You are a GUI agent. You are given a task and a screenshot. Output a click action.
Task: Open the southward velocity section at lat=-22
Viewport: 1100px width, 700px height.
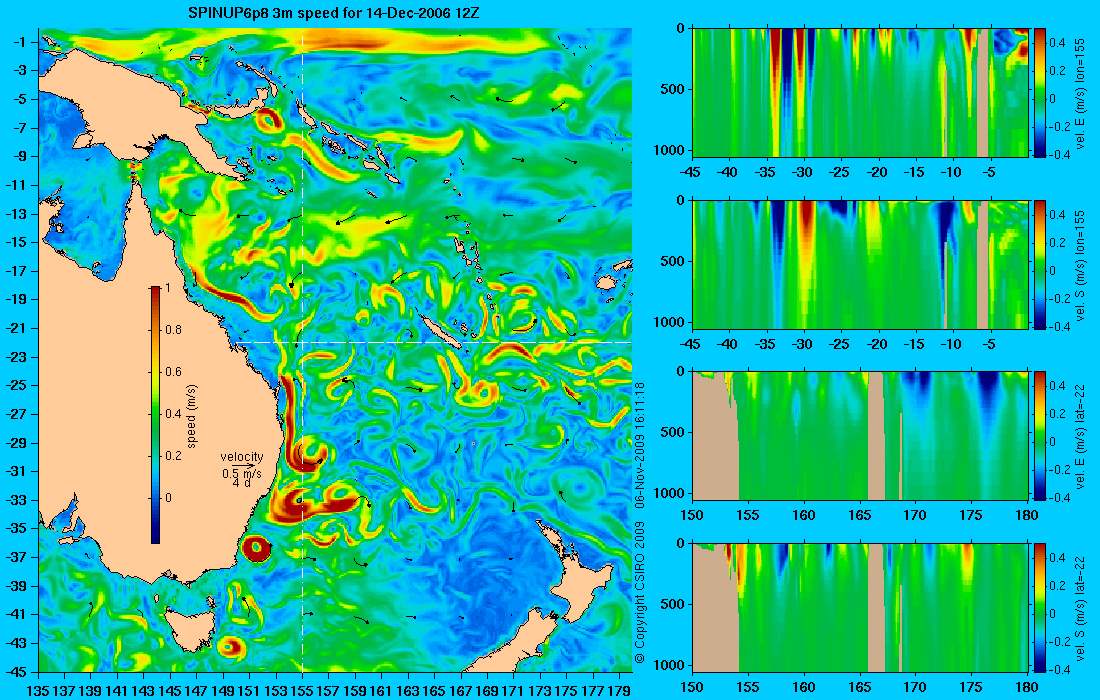pyautogui.click(x=860, y=607)
